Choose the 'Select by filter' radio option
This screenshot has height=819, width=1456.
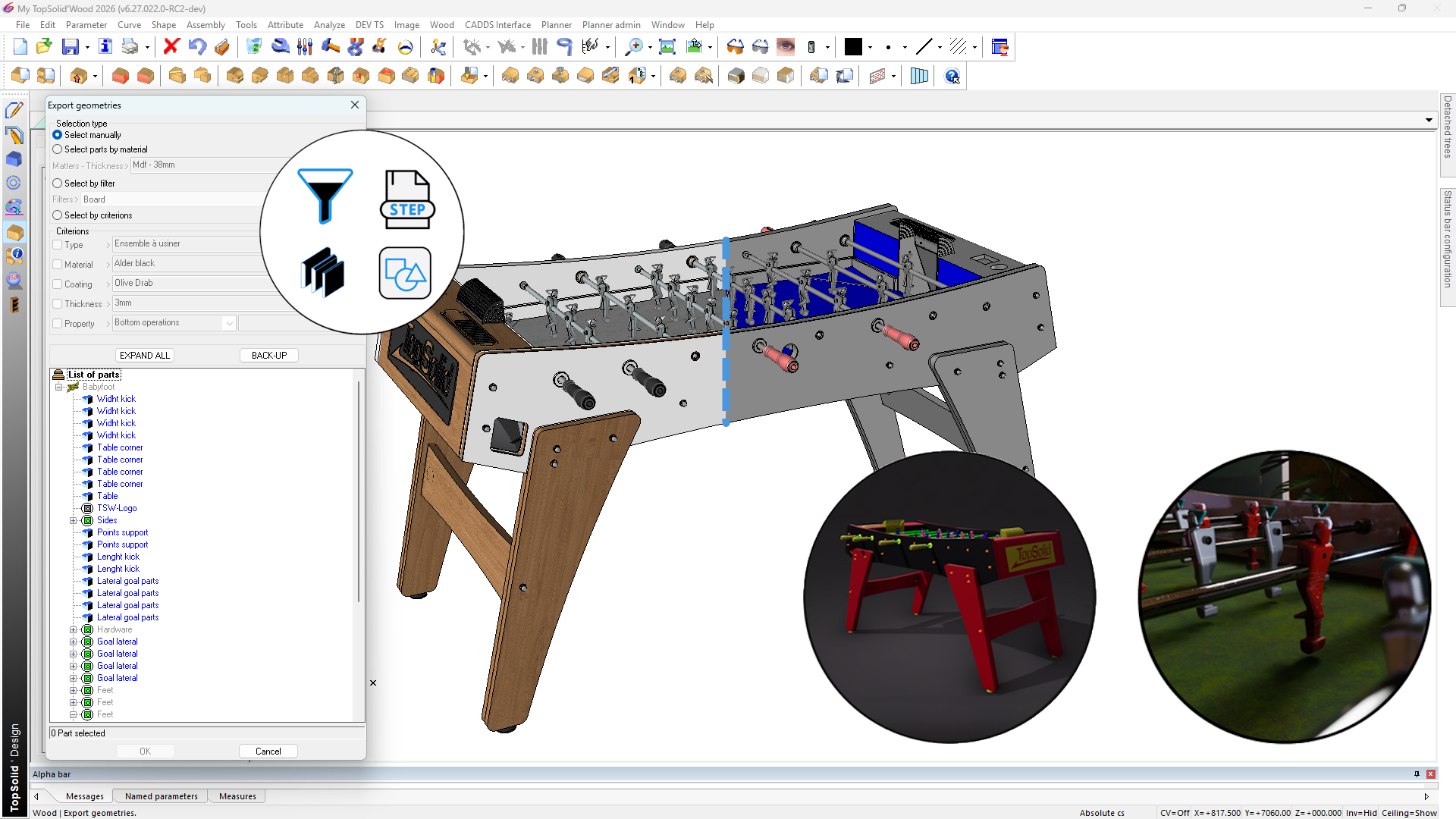[x=58, y=184]
